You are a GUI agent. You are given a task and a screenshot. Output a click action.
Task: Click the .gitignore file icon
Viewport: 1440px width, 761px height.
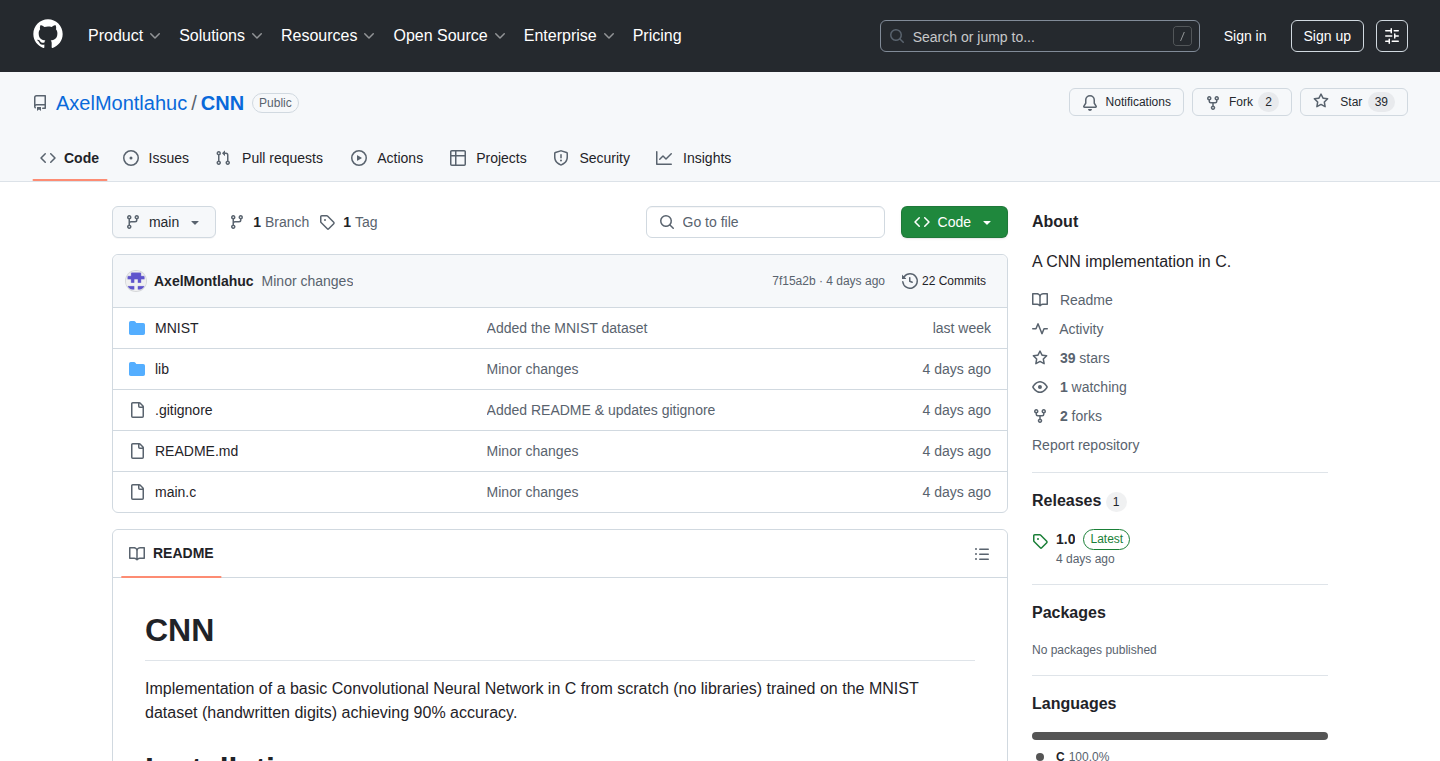pos(137,410)
